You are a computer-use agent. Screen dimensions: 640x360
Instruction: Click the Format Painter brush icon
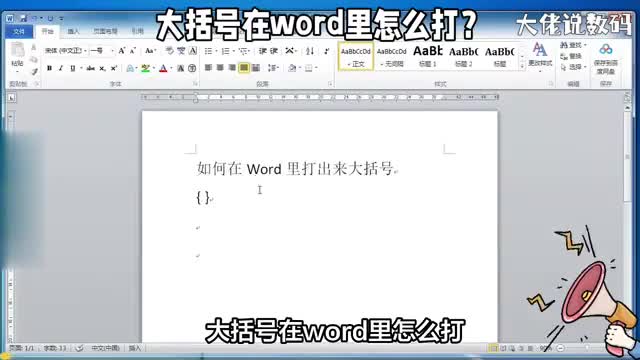[34, 72]
